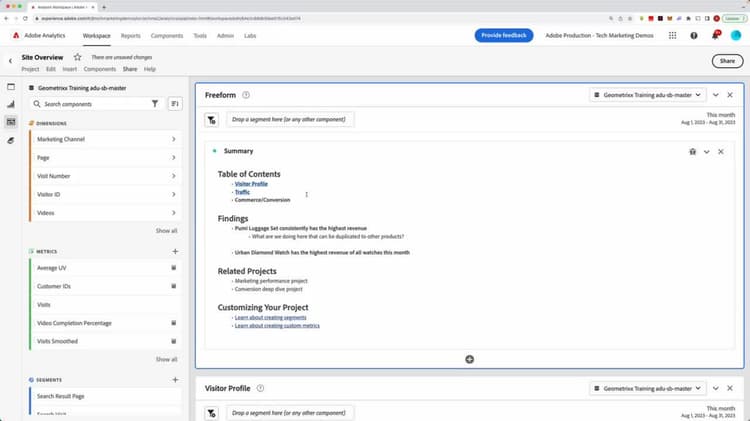
Task: Click the Visitor Profile segment filter icon
Action: (x=211, y=413)
